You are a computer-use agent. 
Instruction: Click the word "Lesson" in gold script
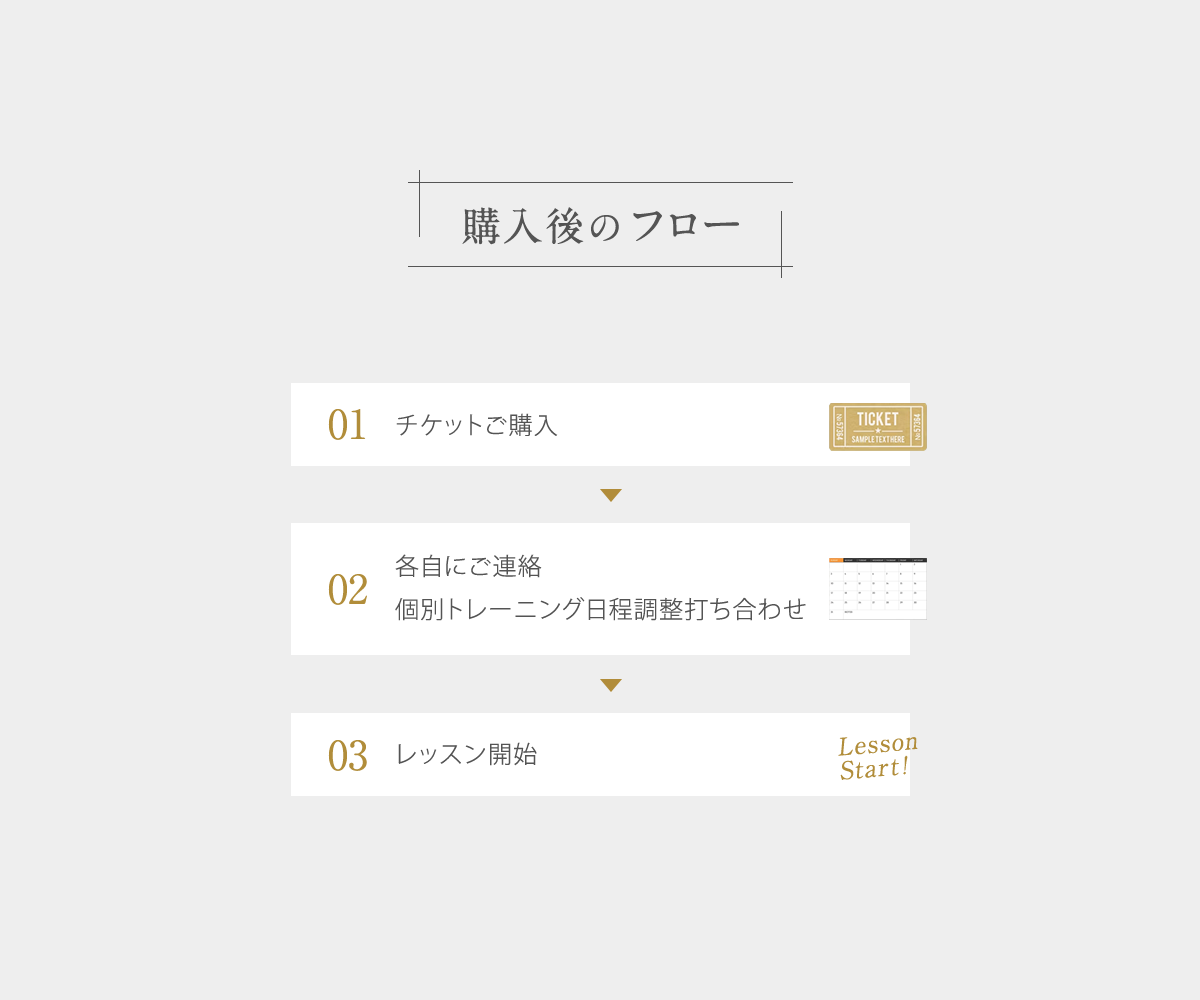tap(877, 744)
